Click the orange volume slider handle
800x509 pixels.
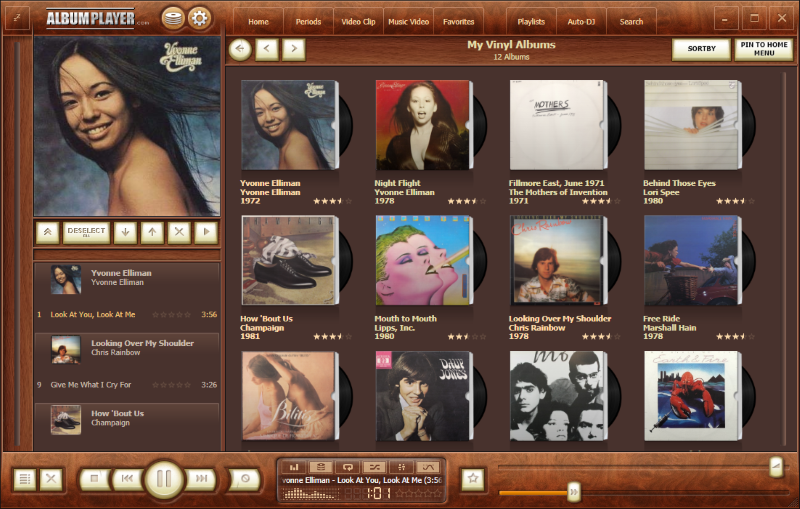point(573,491)
